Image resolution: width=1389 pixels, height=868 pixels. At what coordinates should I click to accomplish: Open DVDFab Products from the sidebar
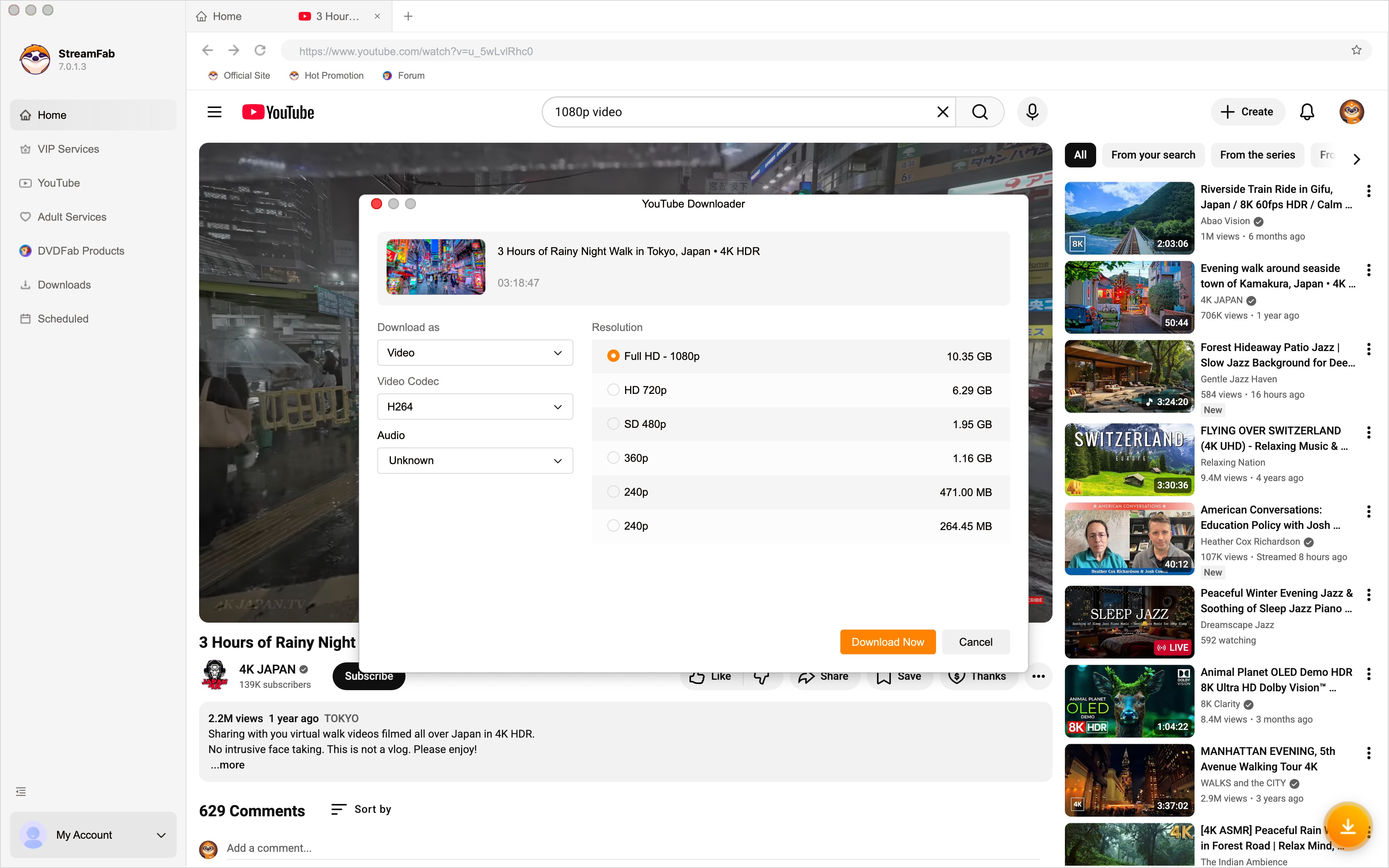point(80,250)
